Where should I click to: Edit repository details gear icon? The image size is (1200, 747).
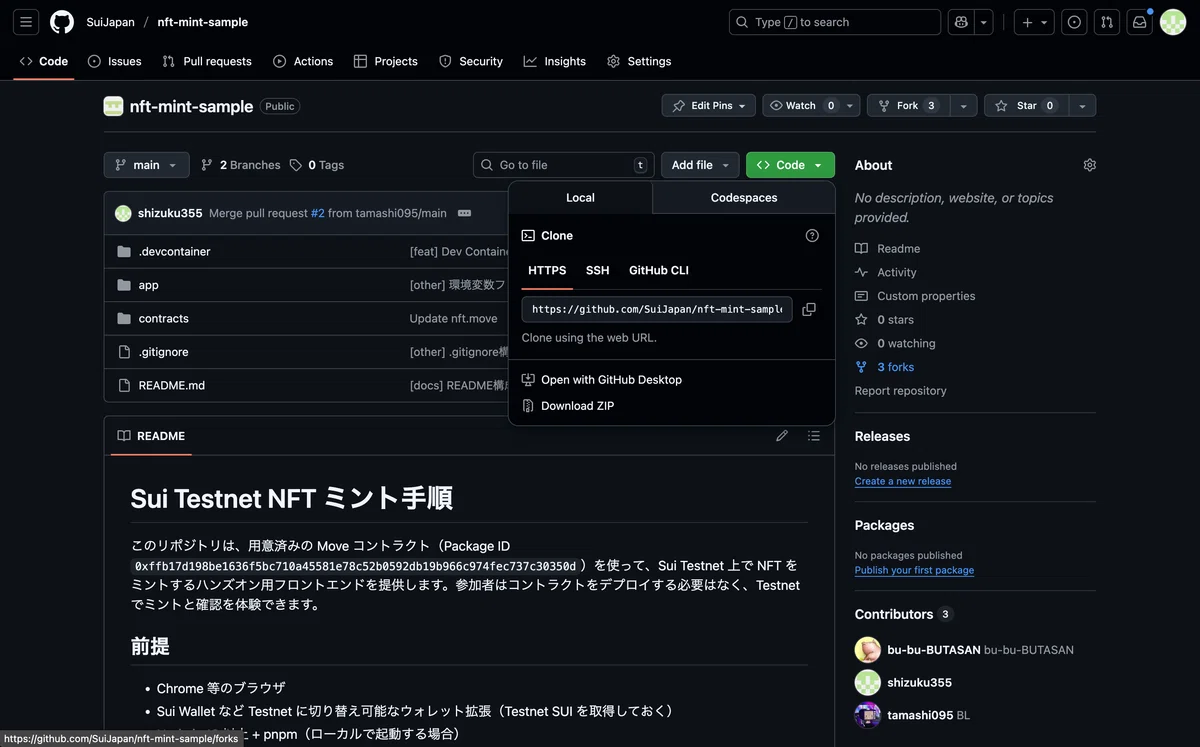pyautogui.click(x=1090, y=165)
